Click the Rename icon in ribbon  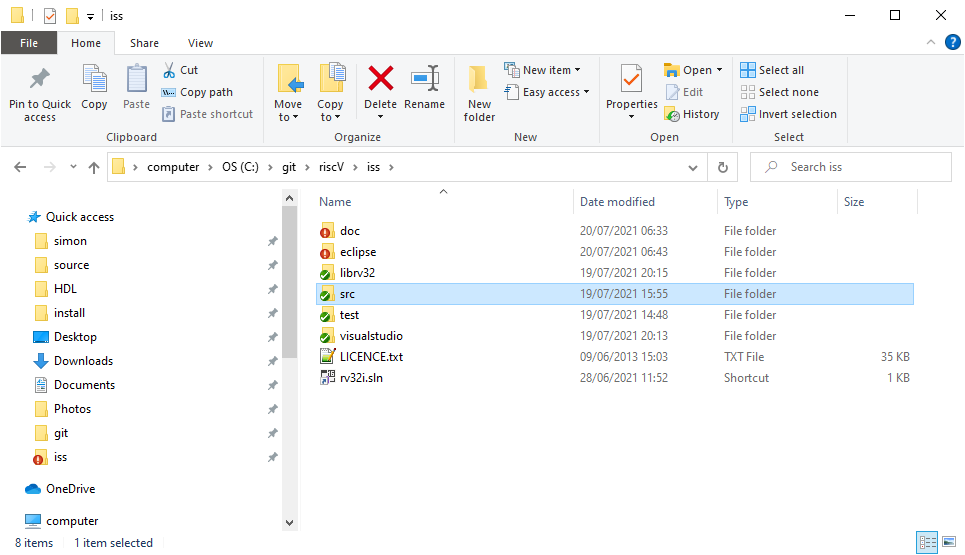(x=425, y=80)
